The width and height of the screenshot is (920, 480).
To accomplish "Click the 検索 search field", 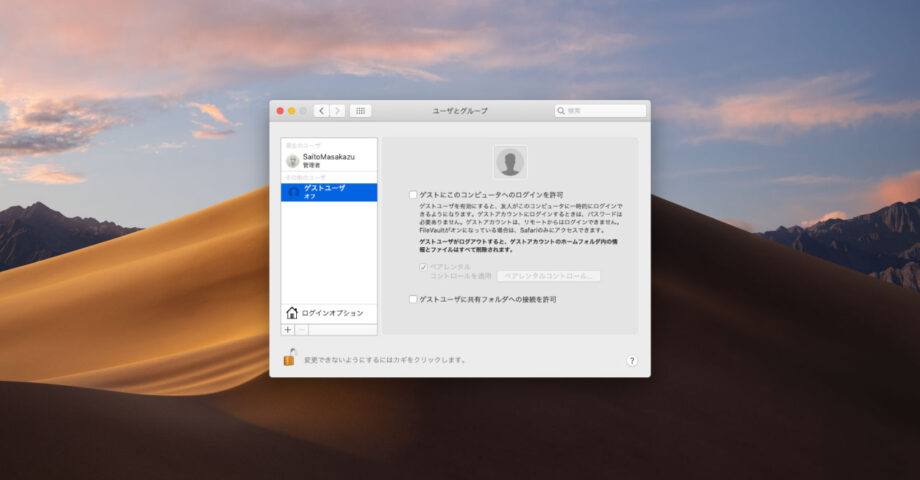I will click(600, 110).
